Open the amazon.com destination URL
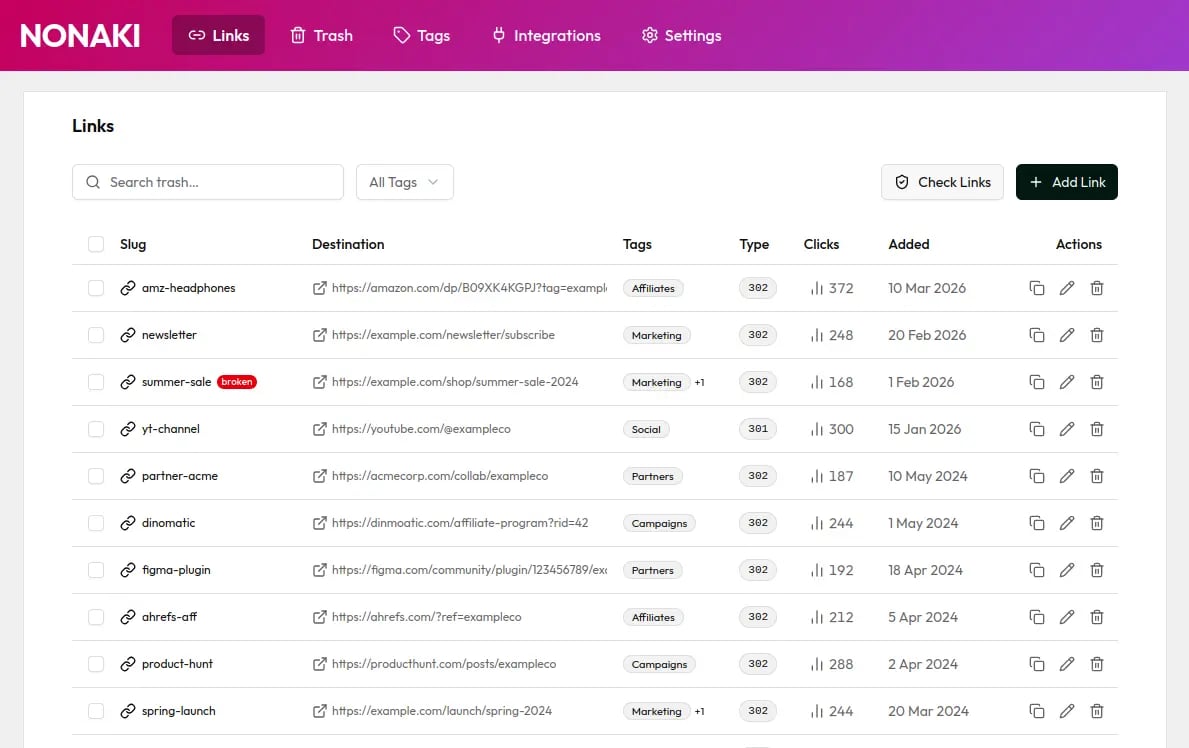This screenshot has width=1189, height=748. [x=469, y=288]
